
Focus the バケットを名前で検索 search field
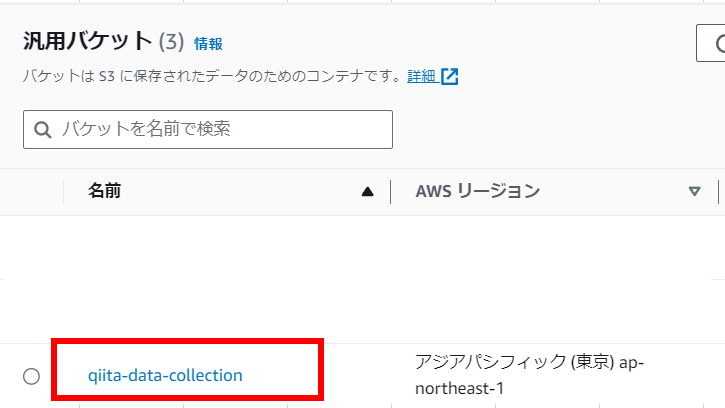point(220,129)
